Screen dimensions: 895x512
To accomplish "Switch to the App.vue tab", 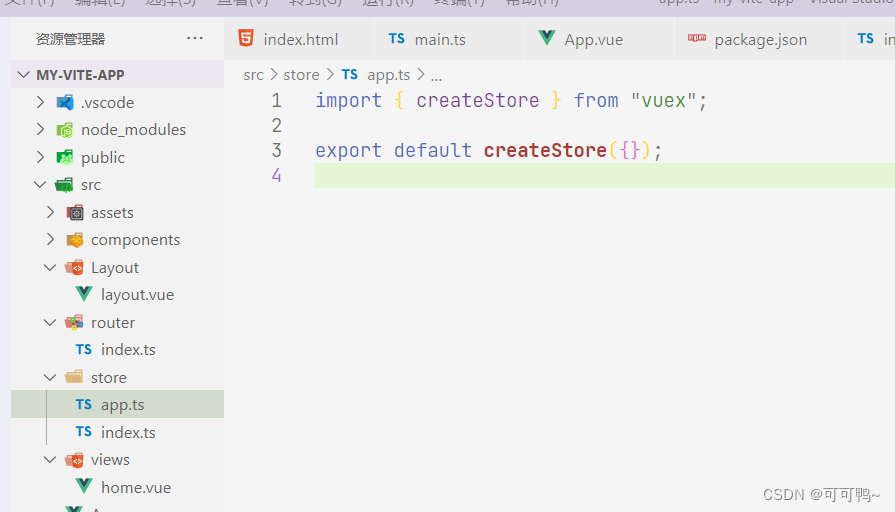I will (x=599, y=39).
